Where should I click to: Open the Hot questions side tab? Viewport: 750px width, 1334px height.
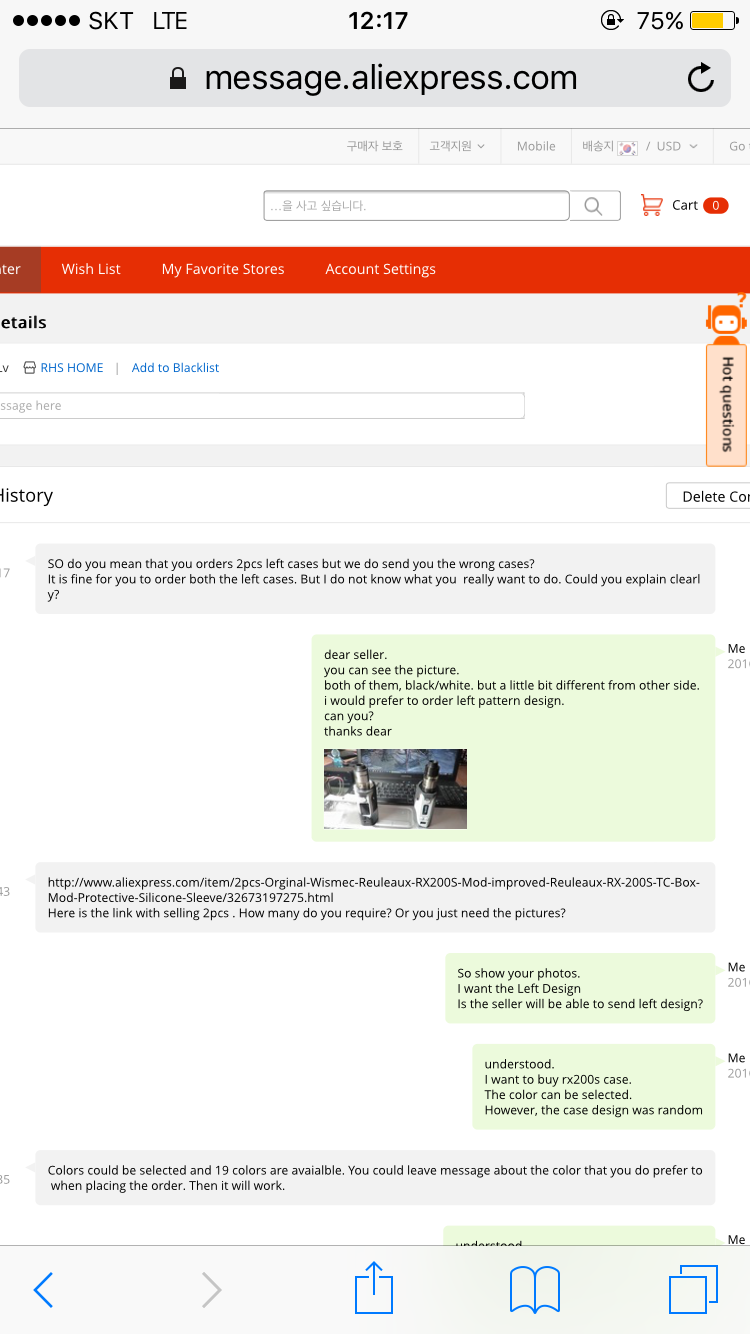(727, 404)
